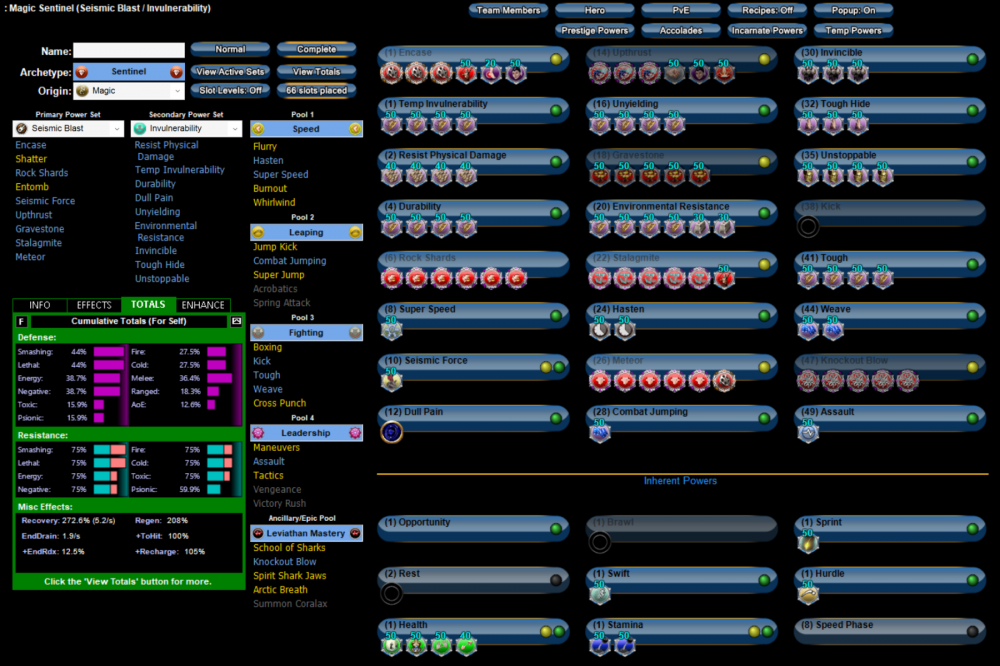Toggle the Rest power indicator dot

pos(556,580)
